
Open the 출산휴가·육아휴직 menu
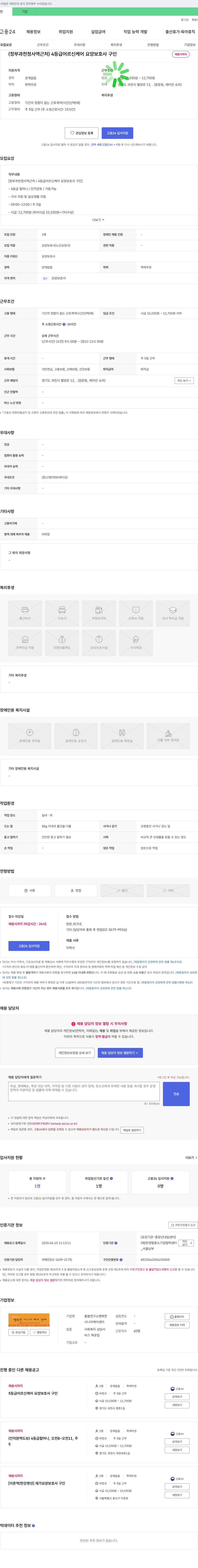tap(180, 32)
